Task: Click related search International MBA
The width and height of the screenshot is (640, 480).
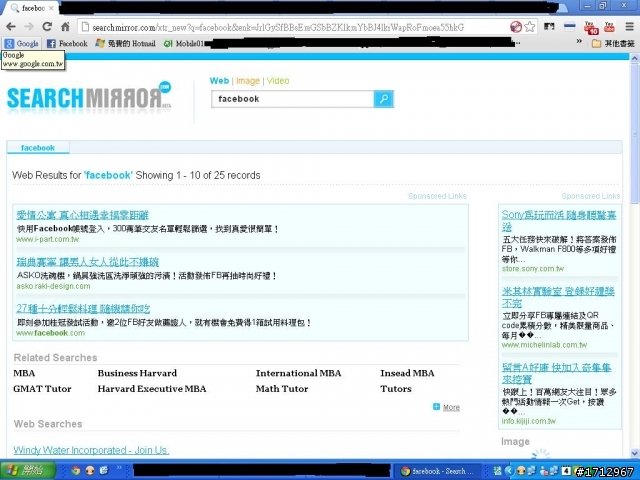Action: pyautogui.click(x=298, y=373)
